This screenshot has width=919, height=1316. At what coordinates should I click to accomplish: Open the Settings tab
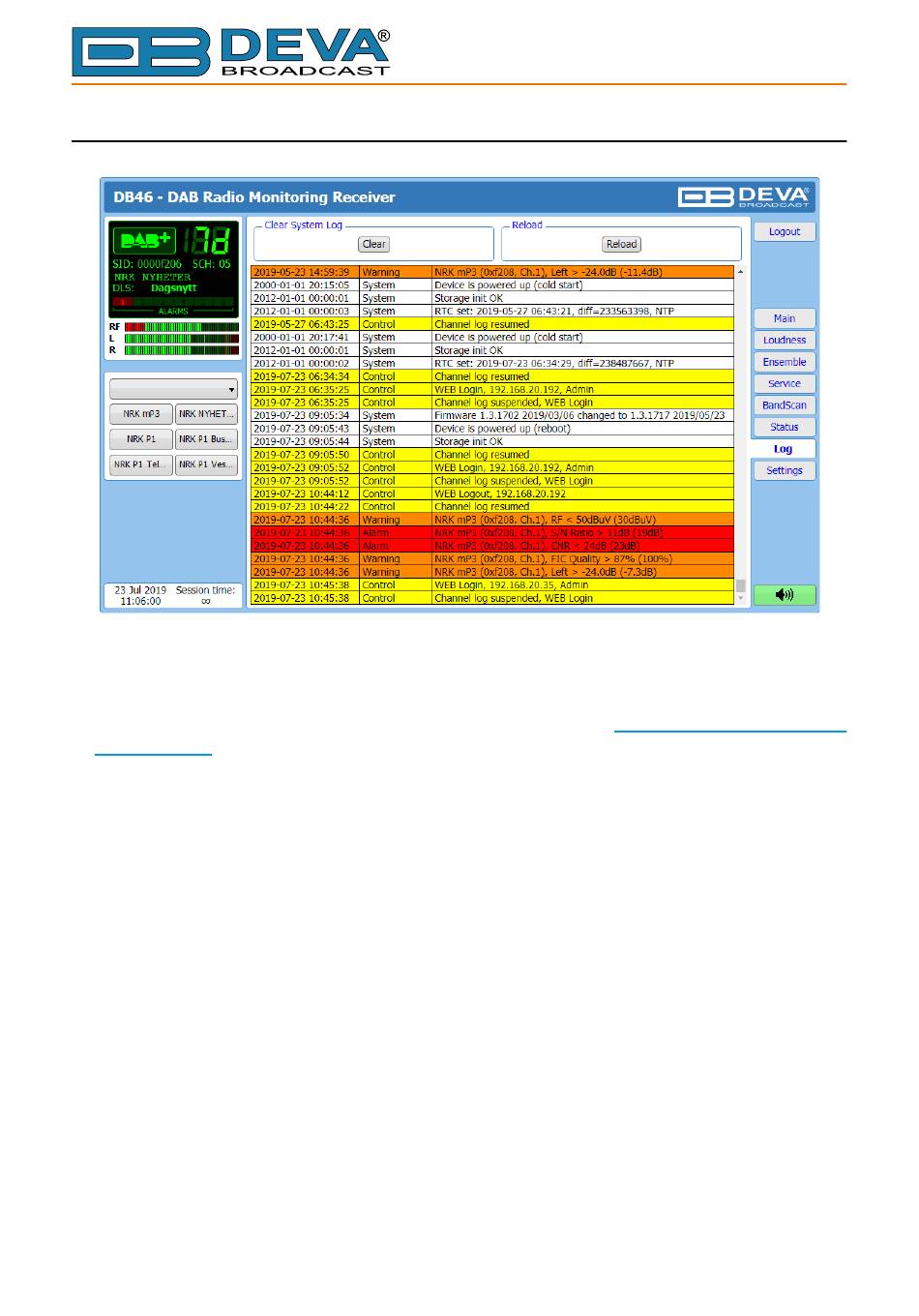785,470
